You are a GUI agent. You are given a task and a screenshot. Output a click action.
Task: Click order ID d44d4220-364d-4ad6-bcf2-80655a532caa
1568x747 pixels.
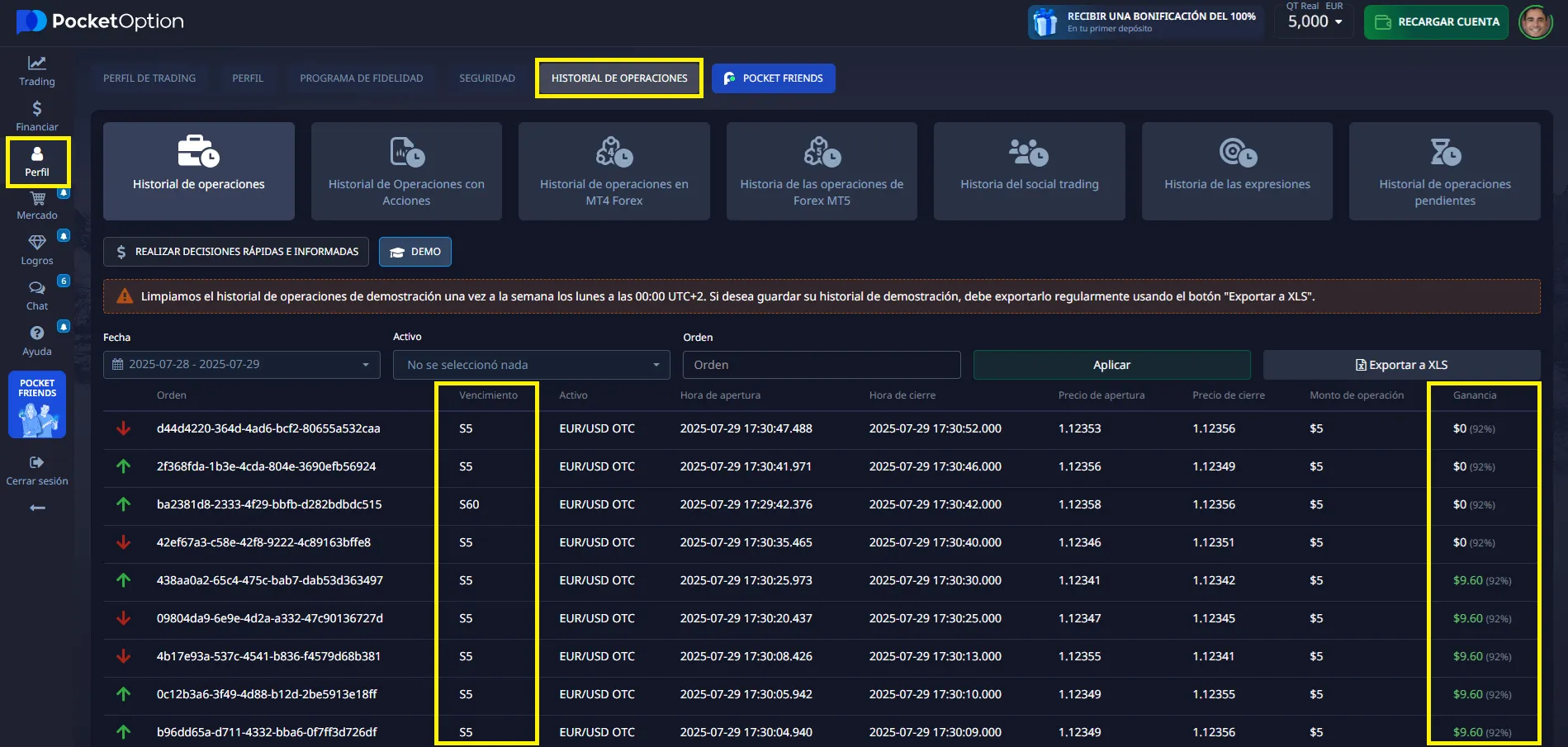click(x=268, y=428)
